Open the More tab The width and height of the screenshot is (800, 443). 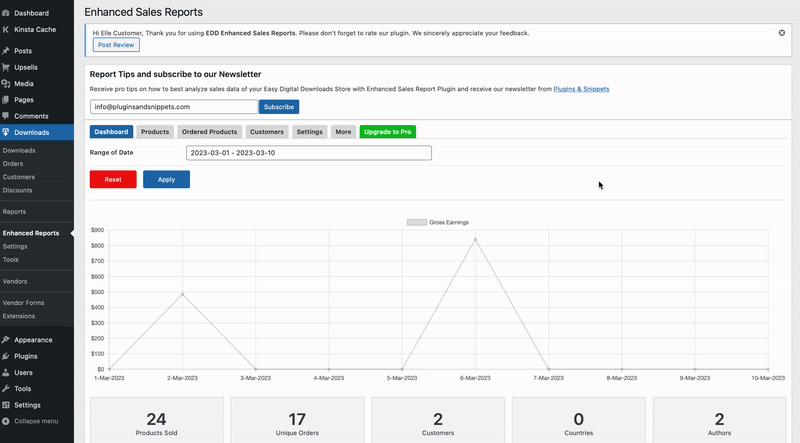(x=343, y=132)
